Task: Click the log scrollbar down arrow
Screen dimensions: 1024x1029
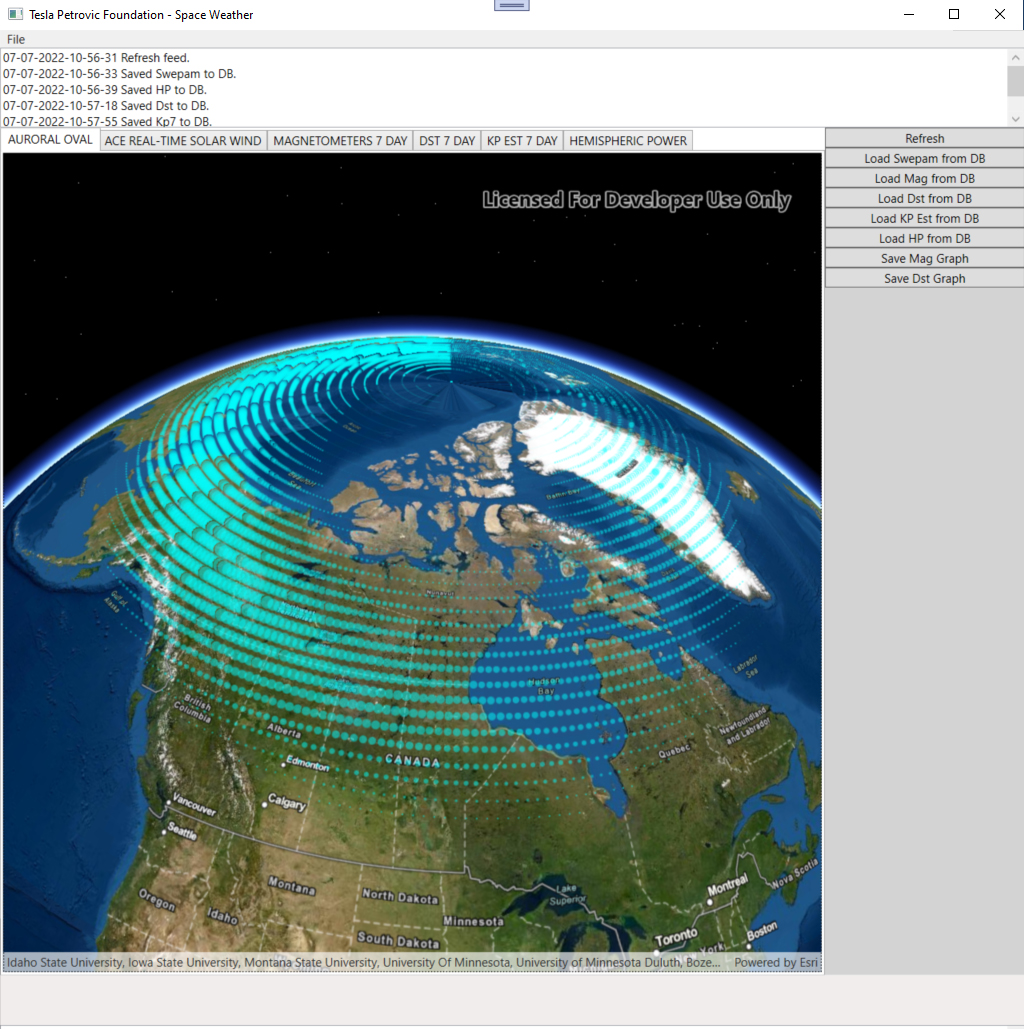Action: coord(1015,119)
